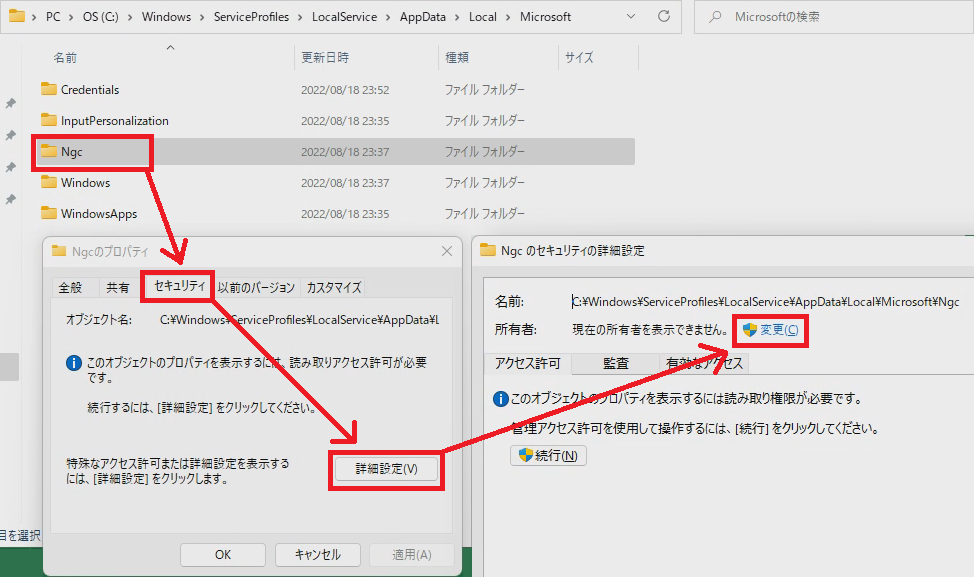Expand the chevron after ServiceProfiles in path
This screenshot has width=974, height=577.
tap(301, 17)
